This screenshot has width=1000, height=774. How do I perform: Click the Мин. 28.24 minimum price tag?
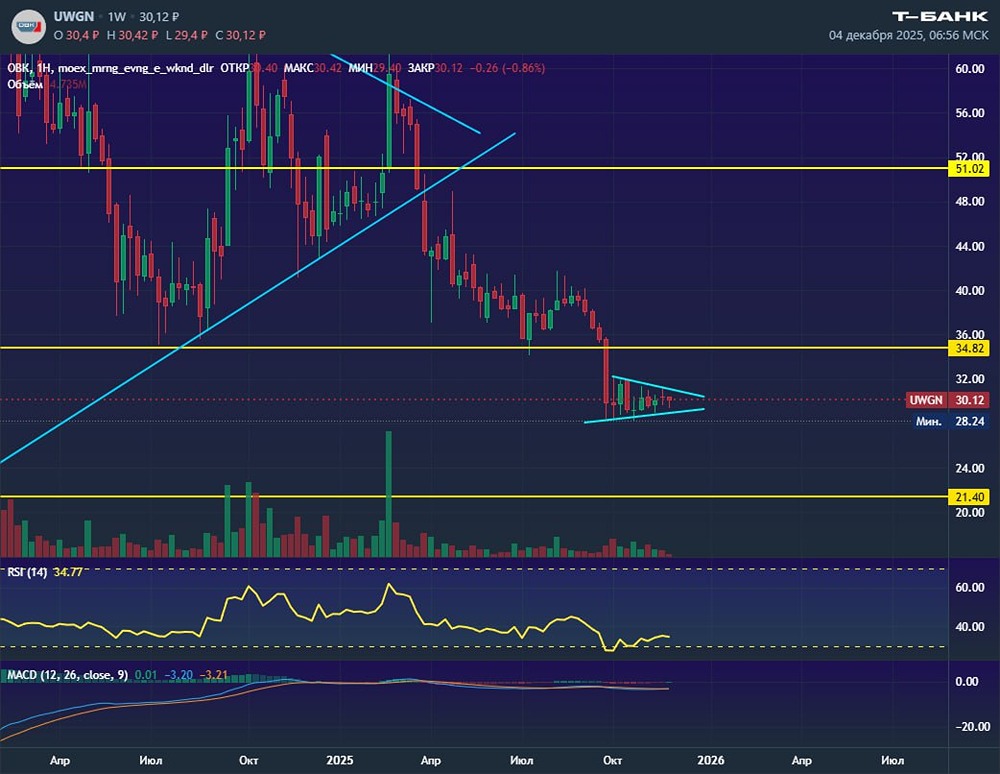(x=950, y=421)
